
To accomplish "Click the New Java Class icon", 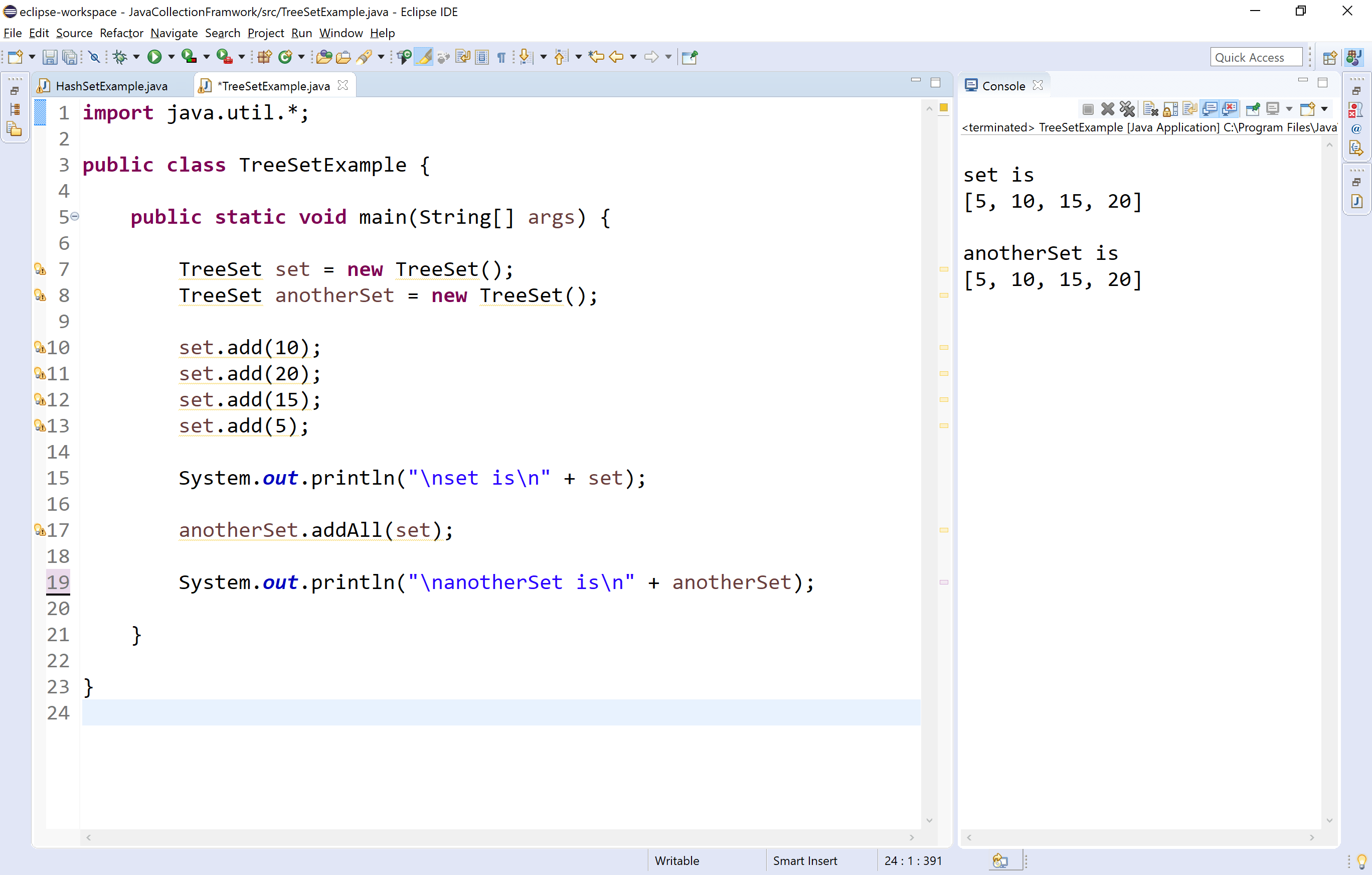I will 285,57.
